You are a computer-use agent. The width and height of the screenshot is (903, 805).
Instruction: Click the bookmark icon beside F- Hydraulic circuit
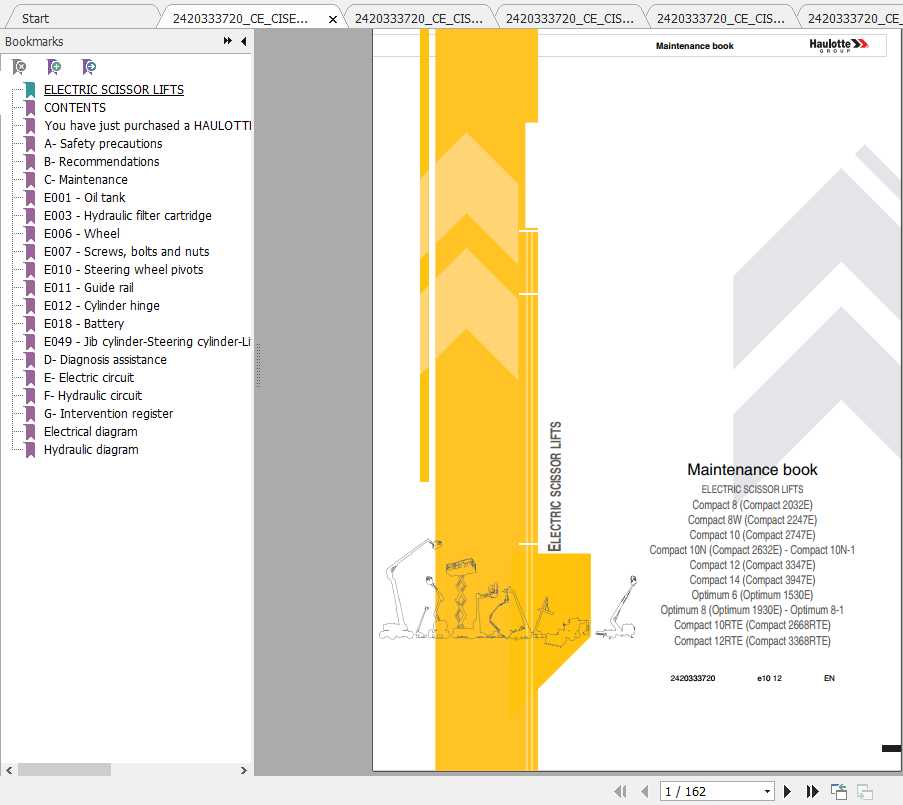click(x=30, y=396)
